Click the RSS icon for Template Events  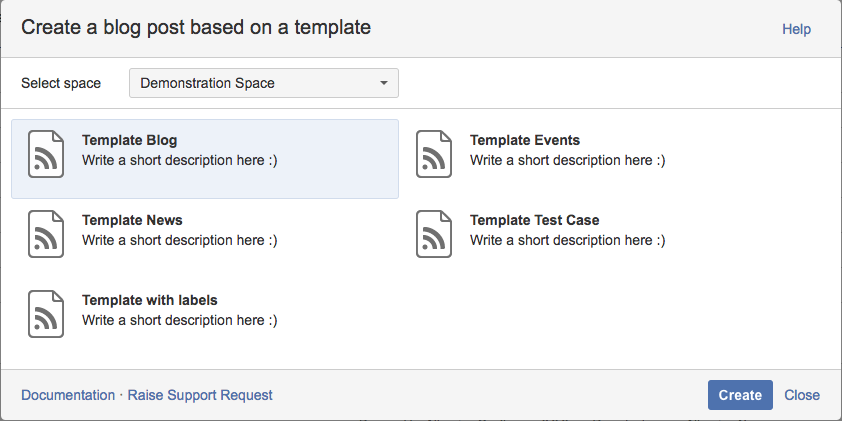(x=433, y=154)
